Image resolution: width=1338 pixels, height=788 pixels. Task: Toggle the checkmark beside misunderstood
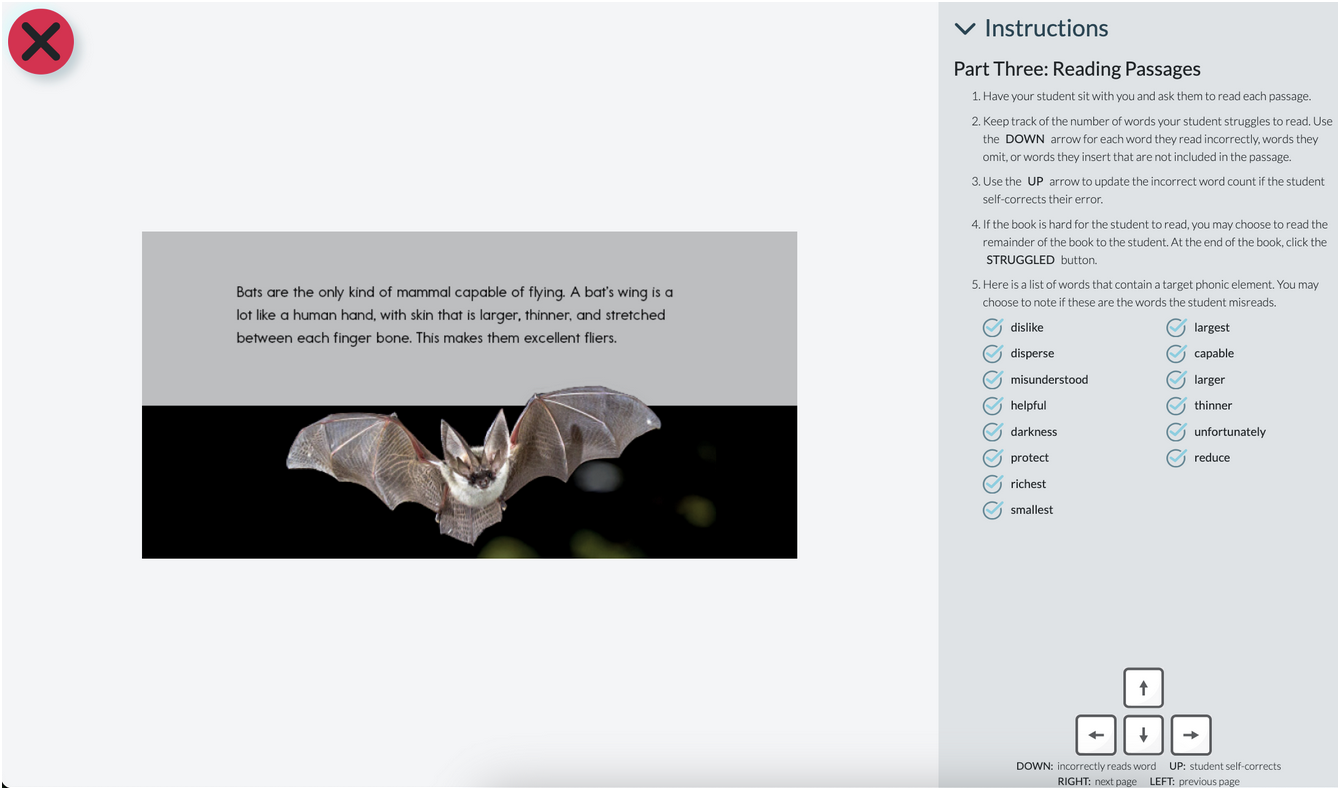coord(992,379)
